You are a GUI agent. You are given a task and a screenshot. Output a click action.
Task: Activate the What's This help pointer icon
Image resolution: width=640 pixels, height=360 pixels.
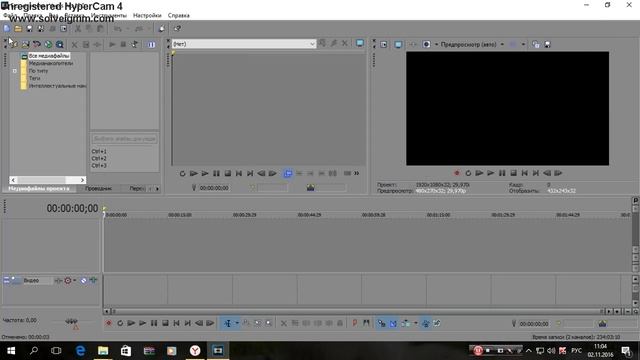coord(177,29)
